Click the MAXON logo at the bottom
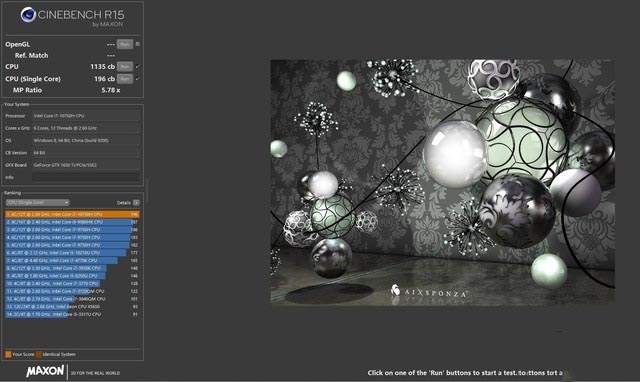 click(45, 371)
